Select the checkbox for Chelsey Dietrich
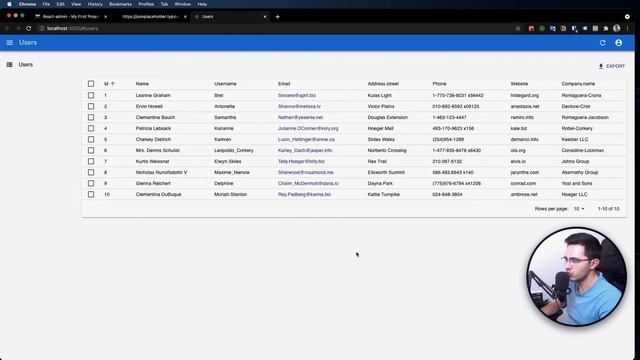Screen dimensions: 640x360 91,139
